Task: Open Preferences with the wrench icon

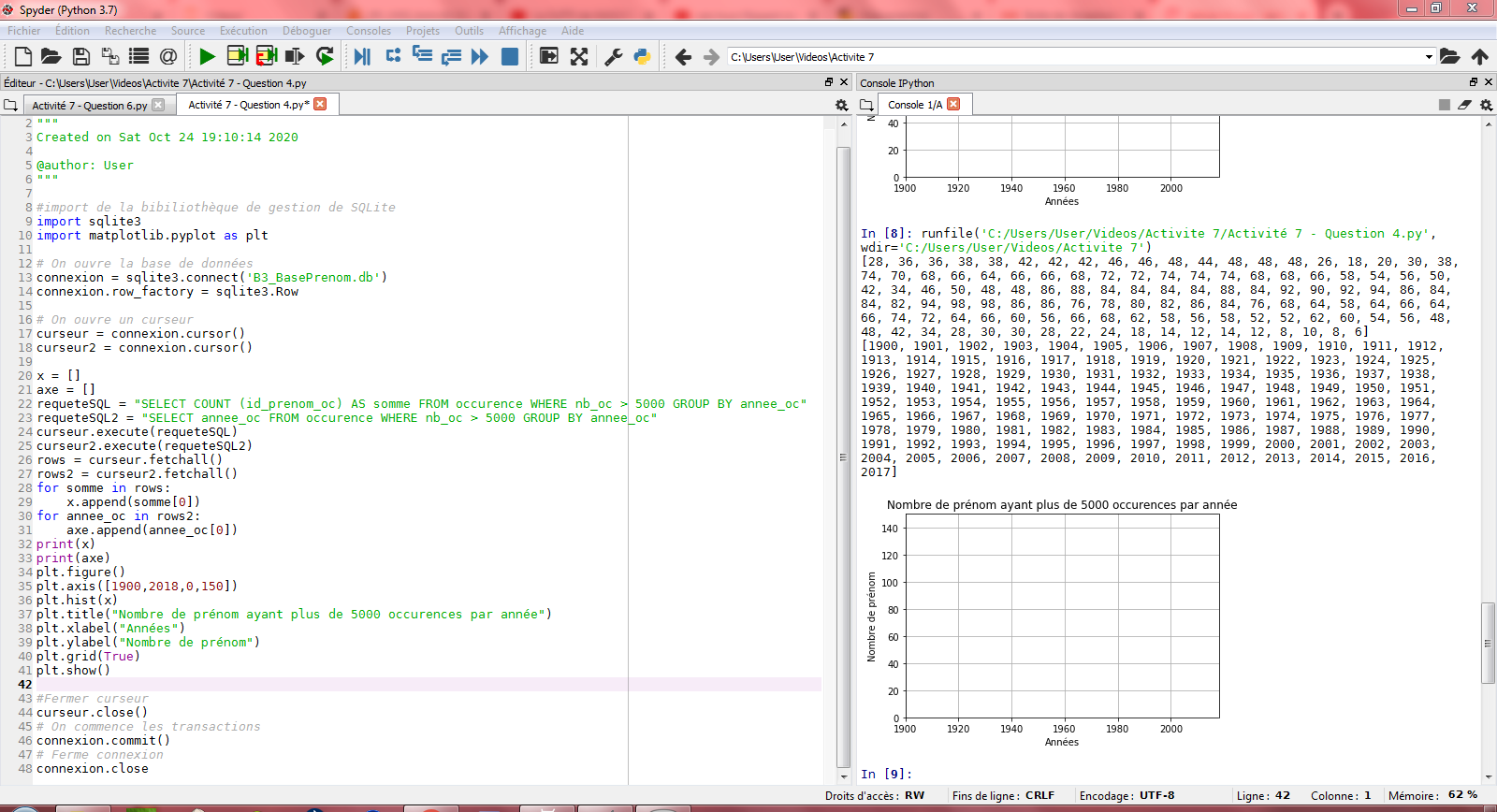Action: click(x=613, y=56)
